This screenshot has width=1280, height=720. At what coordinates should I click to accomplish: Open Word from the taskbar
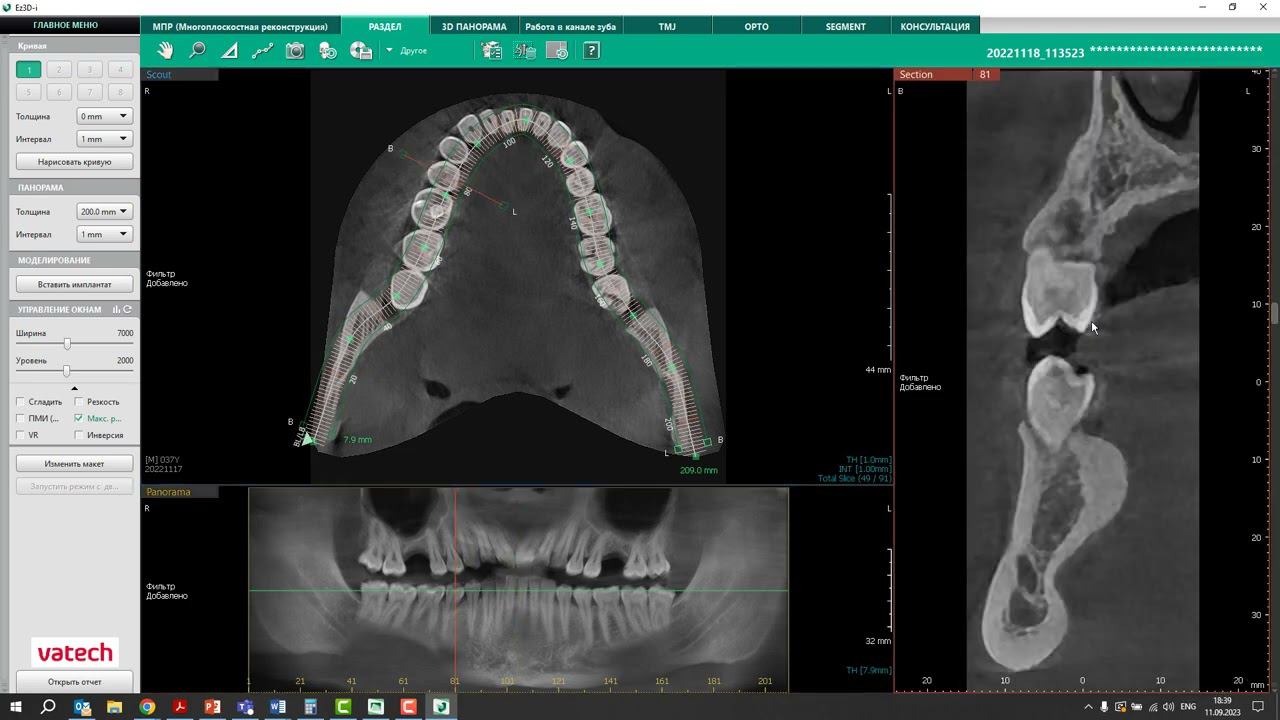coord(277,707)
